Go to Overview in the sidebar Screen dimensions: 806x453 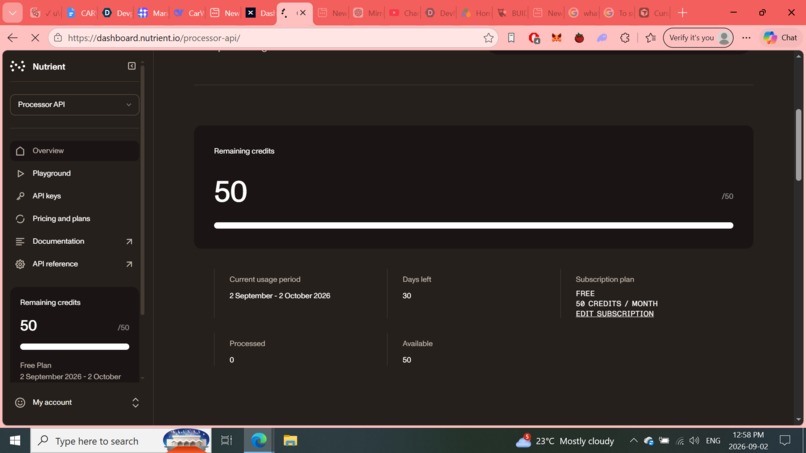75,151
